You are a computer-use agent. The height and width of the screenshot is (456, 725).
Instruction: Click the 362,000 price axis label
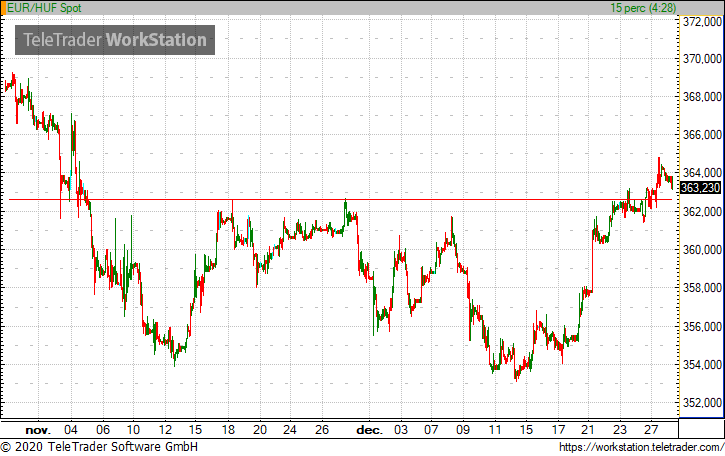coord(702,211)
